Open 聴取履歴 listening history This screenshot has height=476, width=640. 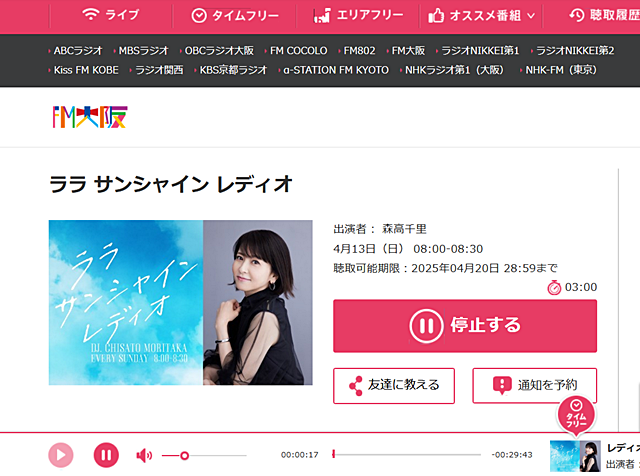[604, 16]
